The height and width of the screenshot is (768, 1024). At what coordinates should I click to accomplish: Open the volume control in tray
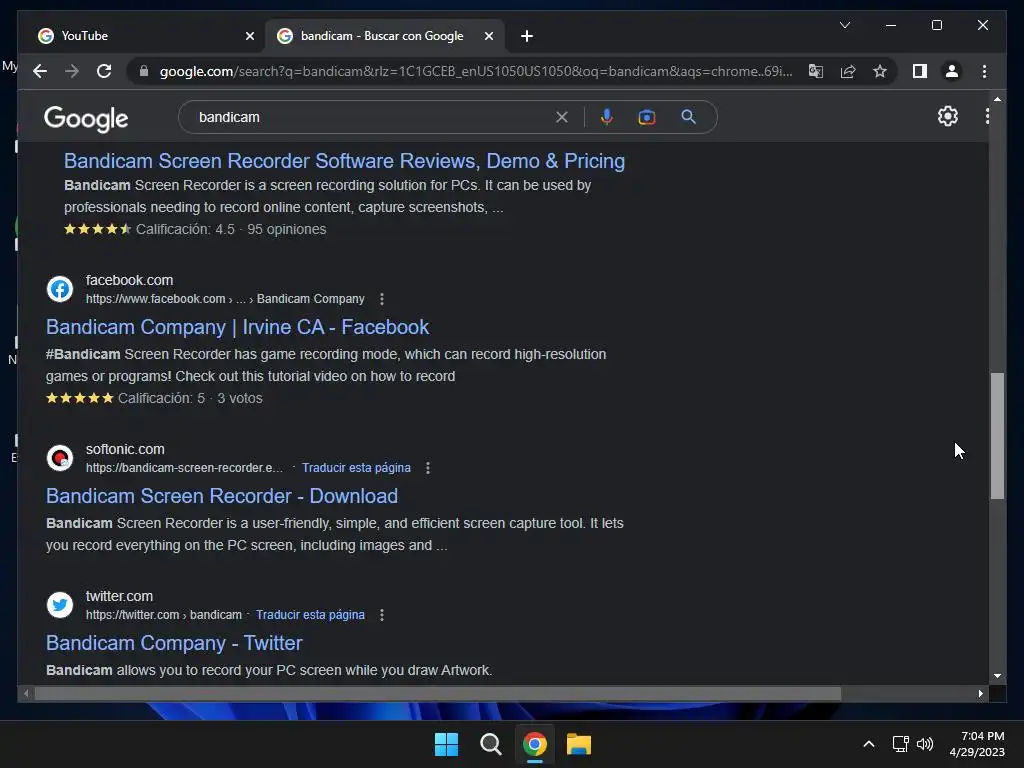(925, 744)
